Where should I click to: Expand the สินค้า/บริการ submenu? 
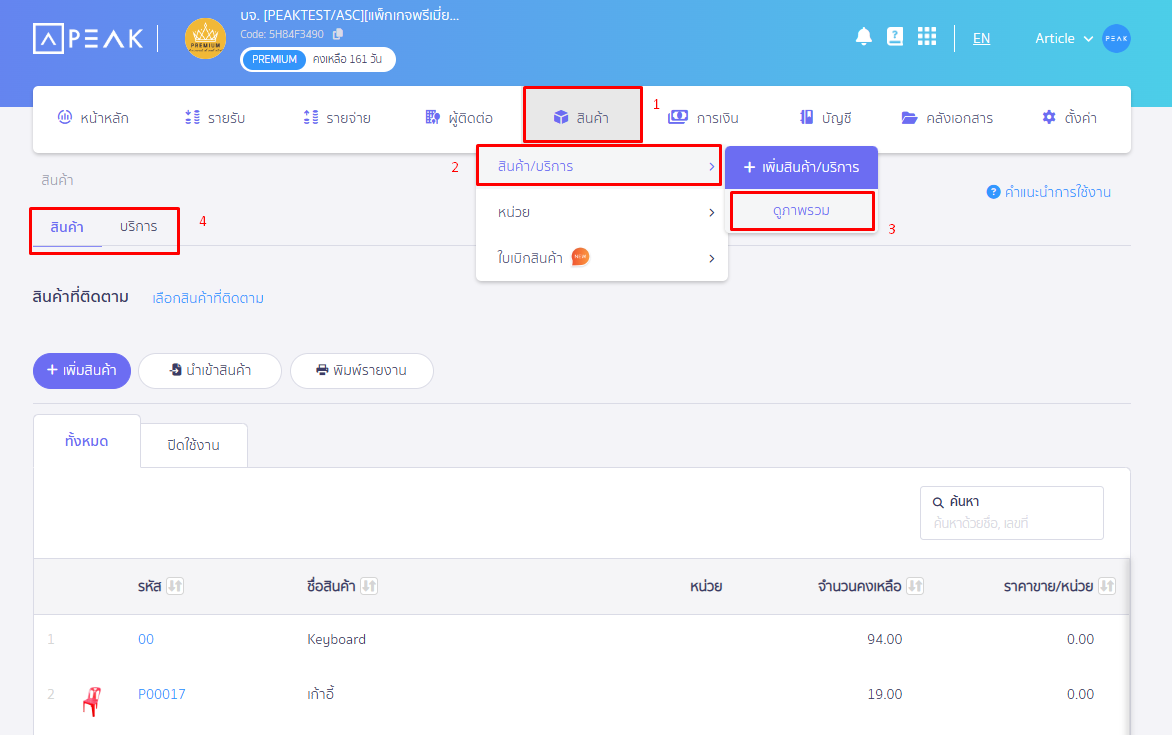(x=598, y=166)
